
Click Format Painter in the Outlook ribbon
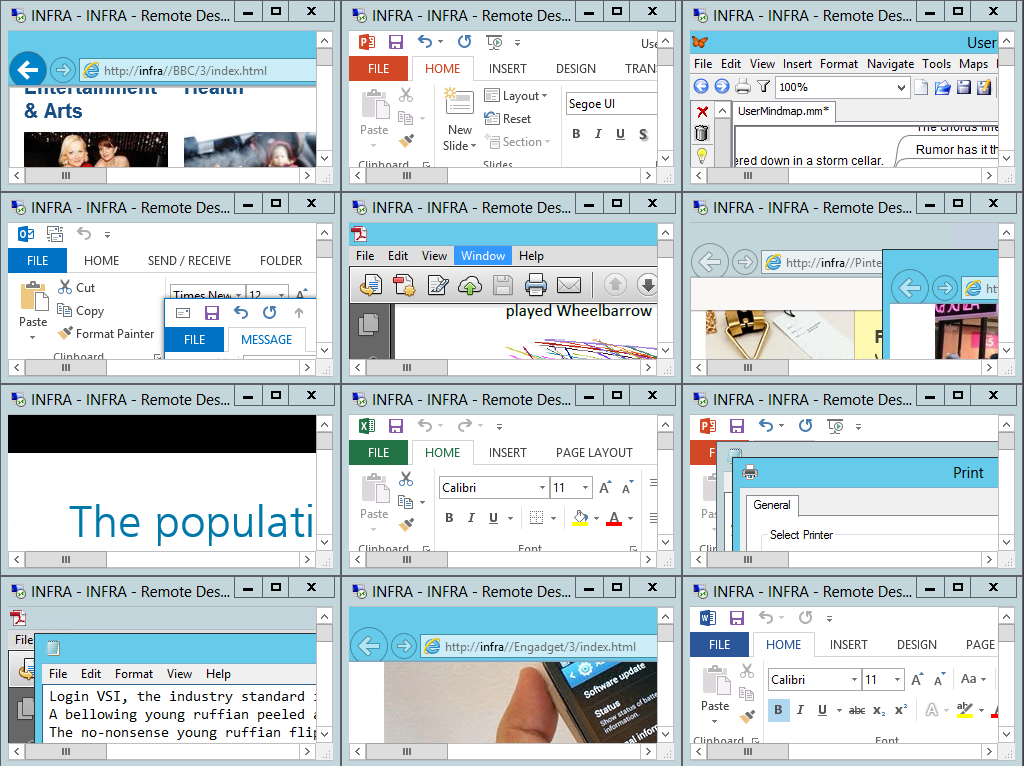click(x=106, y=334)
